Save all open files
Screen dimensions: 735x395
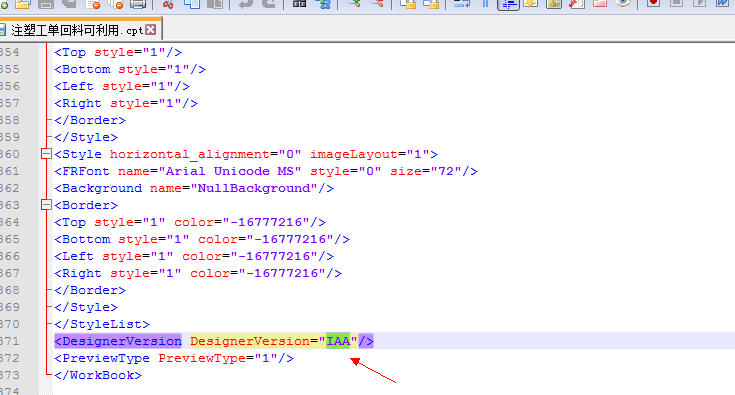click(69, 4)
